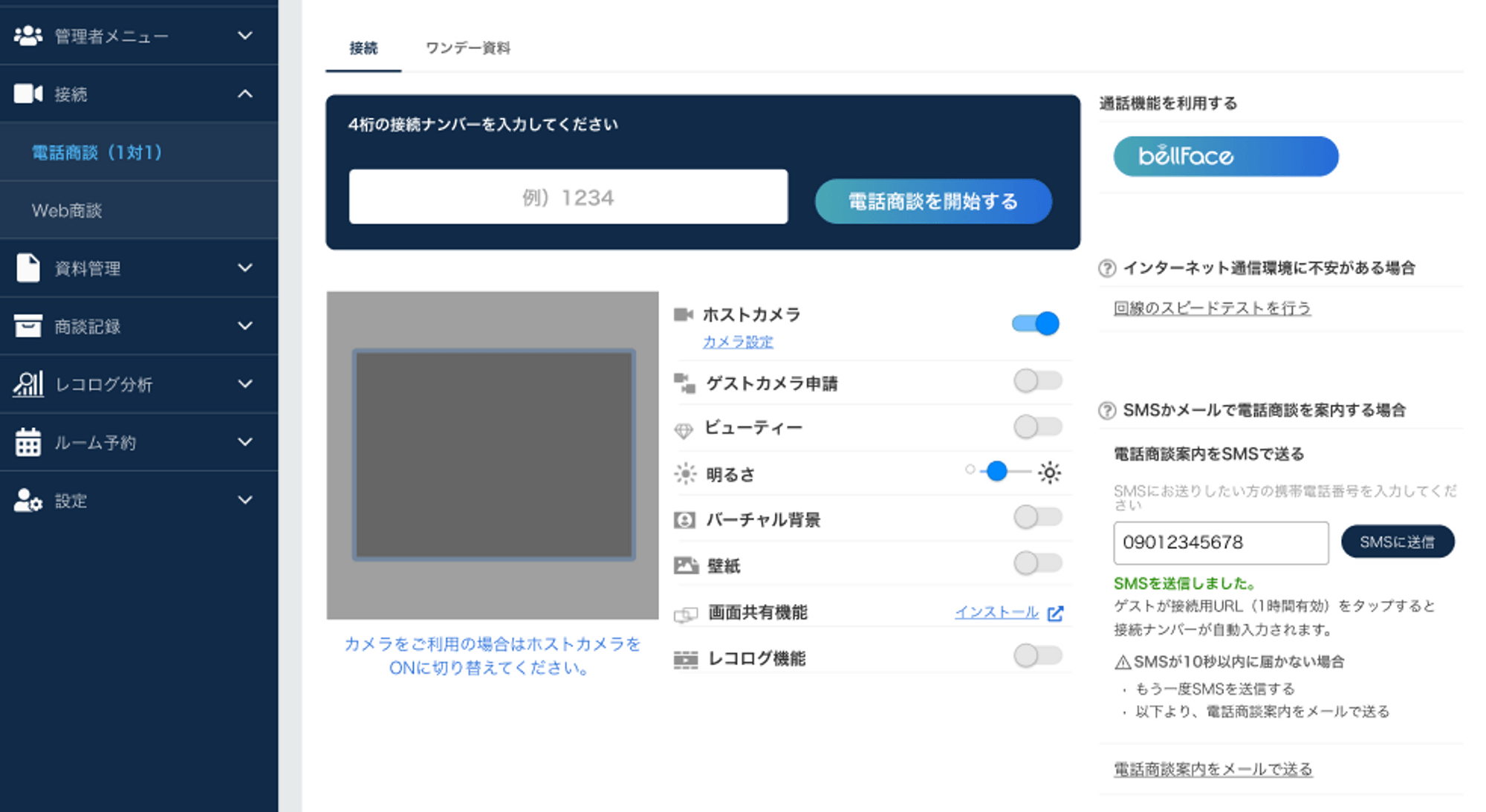Image resolution: width=1486 pixels, height=812 pixels.
Task: Click the 商談記録 archive box icon
Action: coord(28,326)
